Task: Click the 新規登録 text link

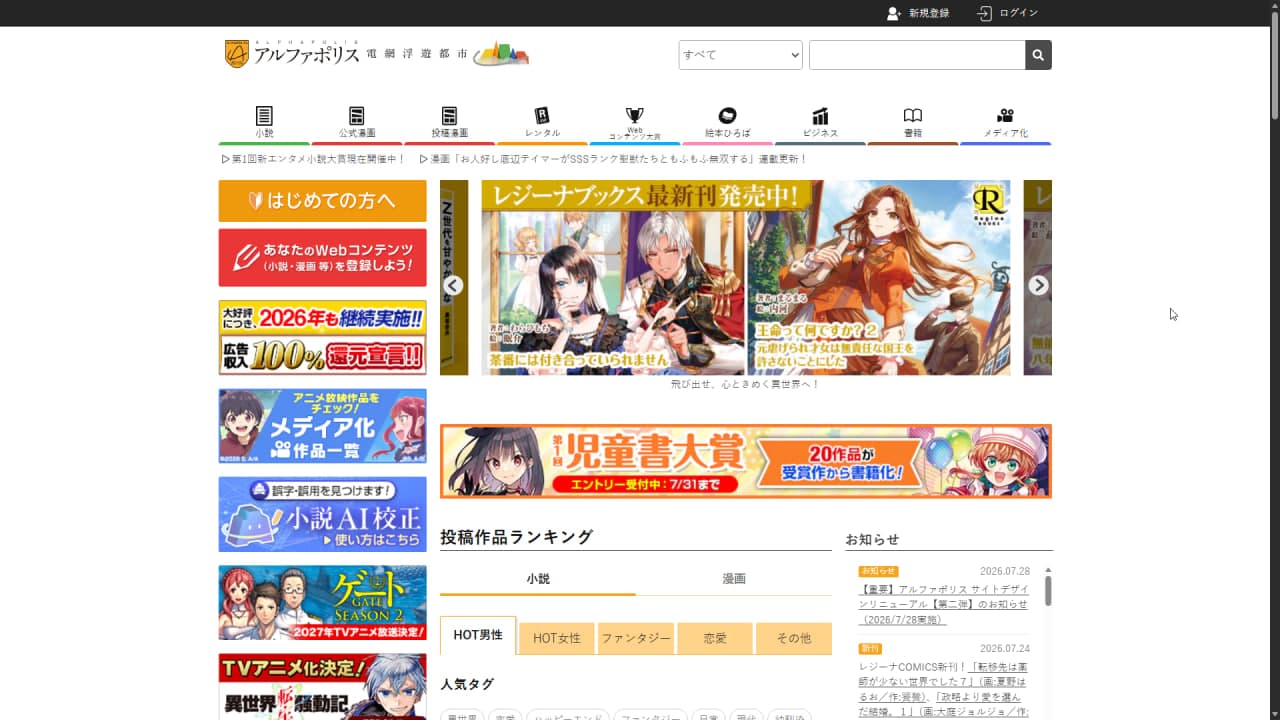Action: click(929, 13)
